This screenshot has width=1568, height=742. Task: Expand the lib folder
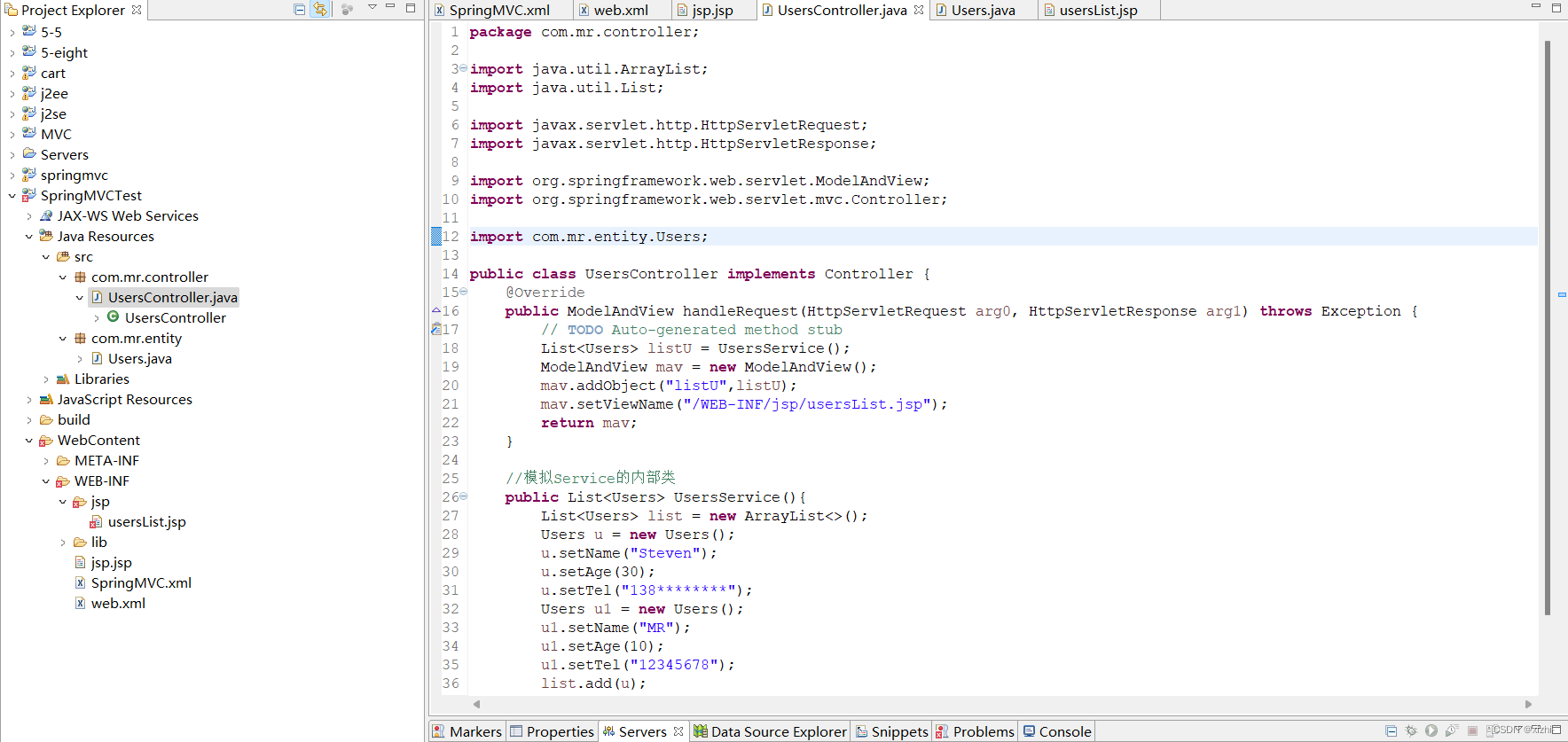coord(62,543)
